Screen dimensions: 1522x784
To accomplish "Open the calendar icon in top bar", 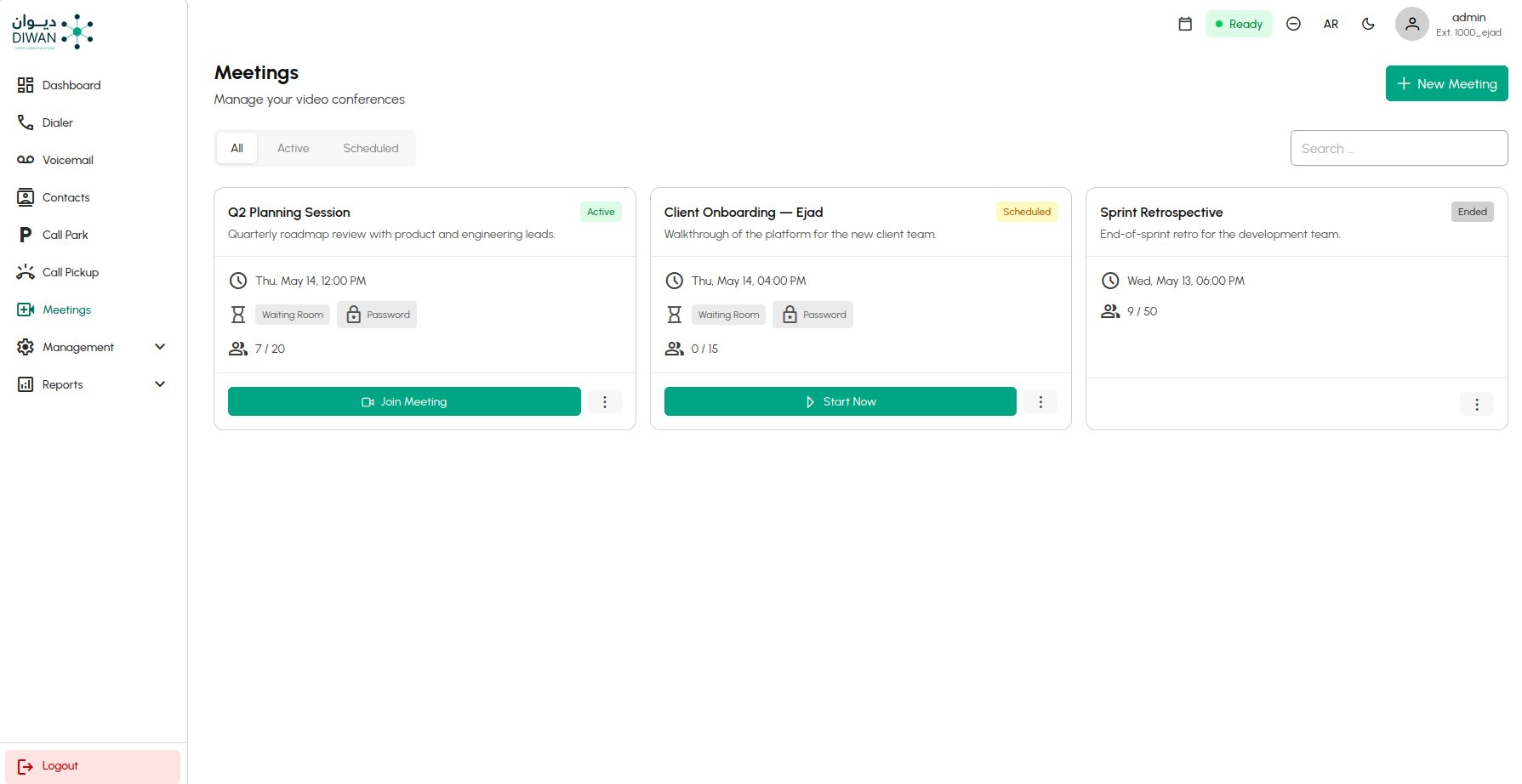I will (1185, 24).
